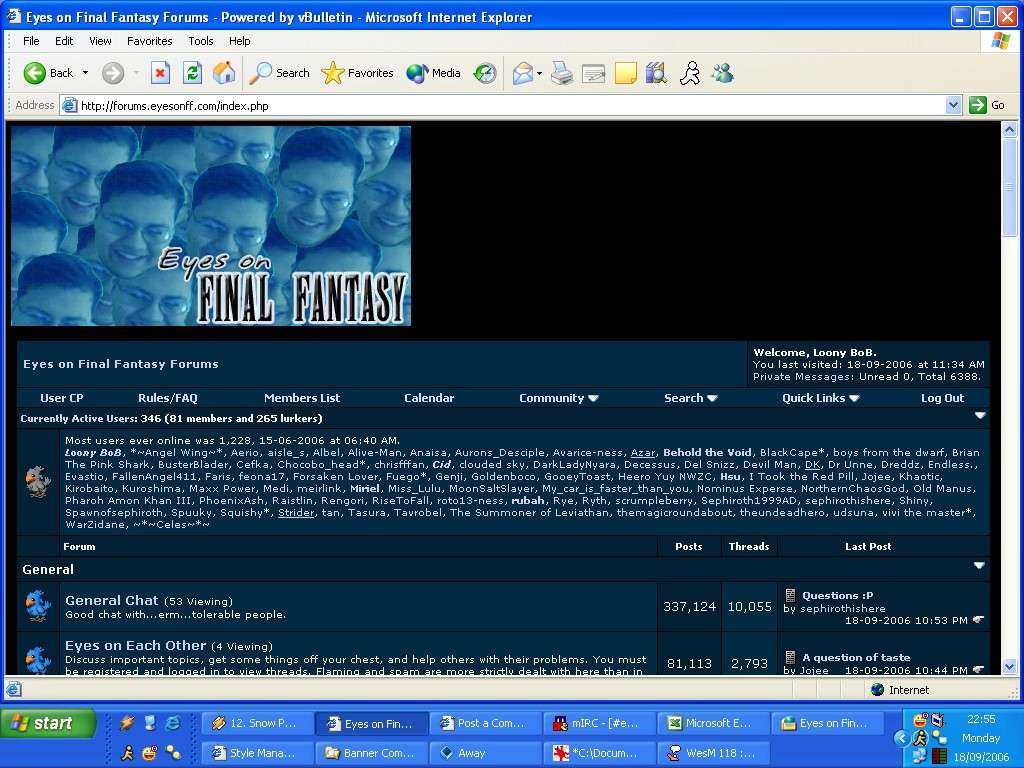Open the Edit menu

(x=64, y=40)
